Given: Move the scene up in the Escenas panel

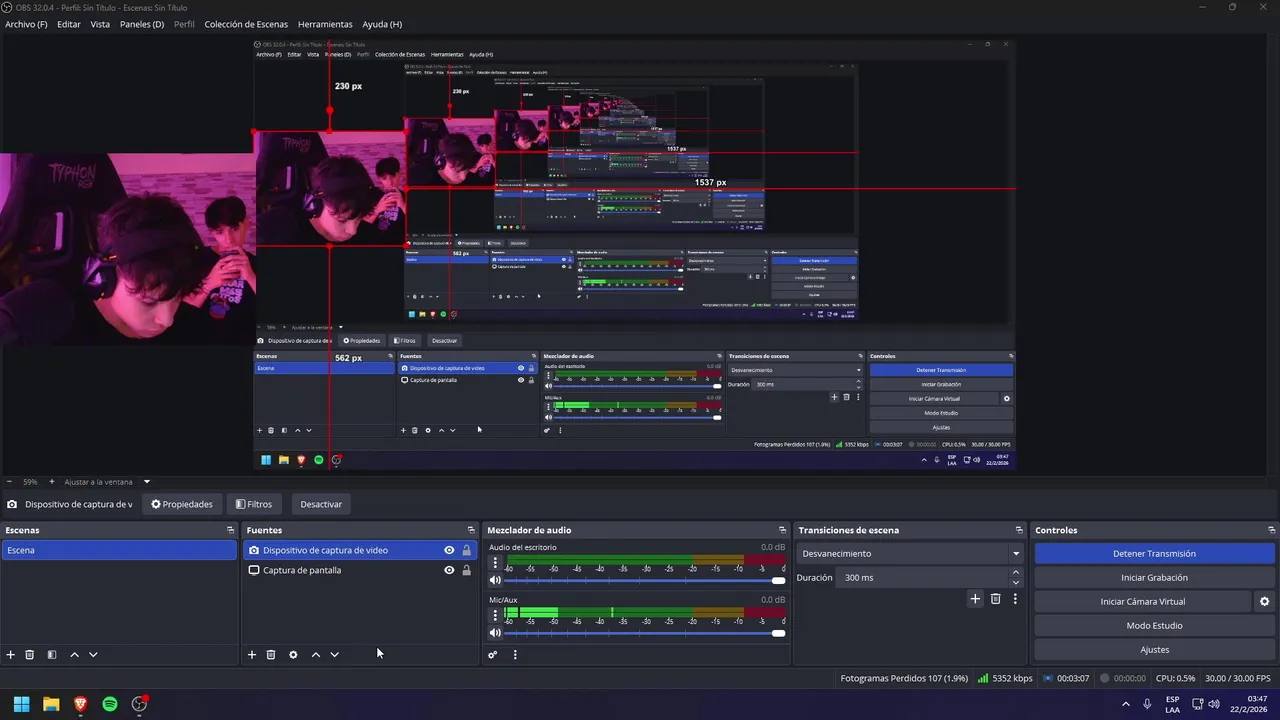Looking at the screenshot, I should tap(74, 655).
